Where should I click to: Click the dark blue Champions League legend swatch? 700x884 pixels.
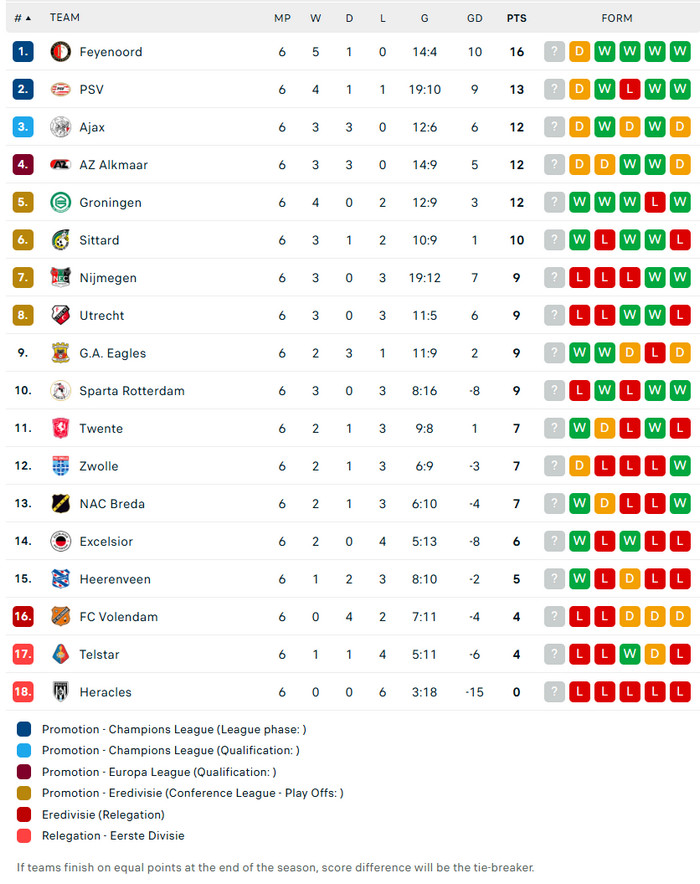pyautogui.click(x=25, y=730)
